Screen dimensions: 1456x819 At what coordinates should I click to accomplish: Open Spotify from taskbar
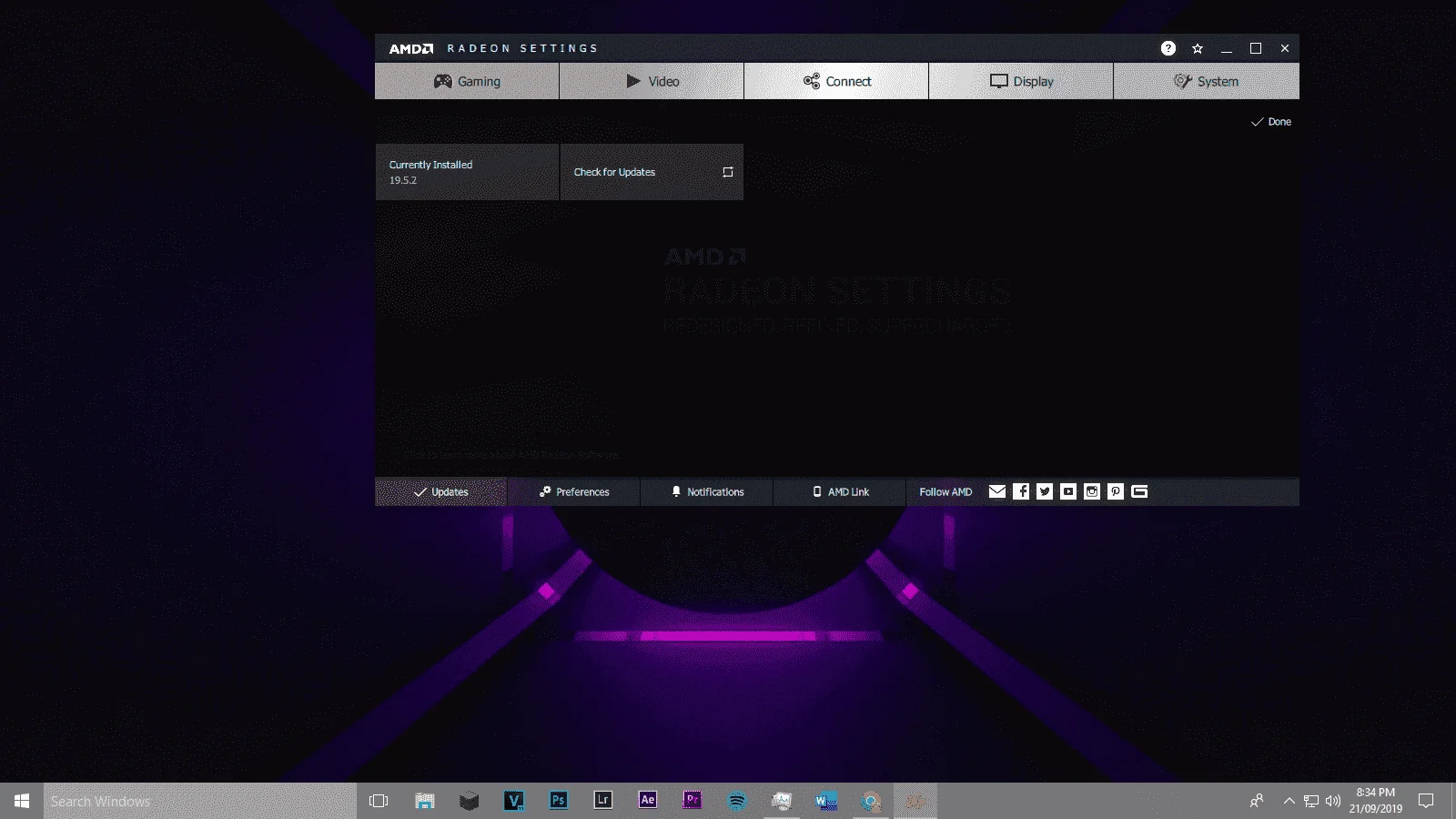[737, 801]
